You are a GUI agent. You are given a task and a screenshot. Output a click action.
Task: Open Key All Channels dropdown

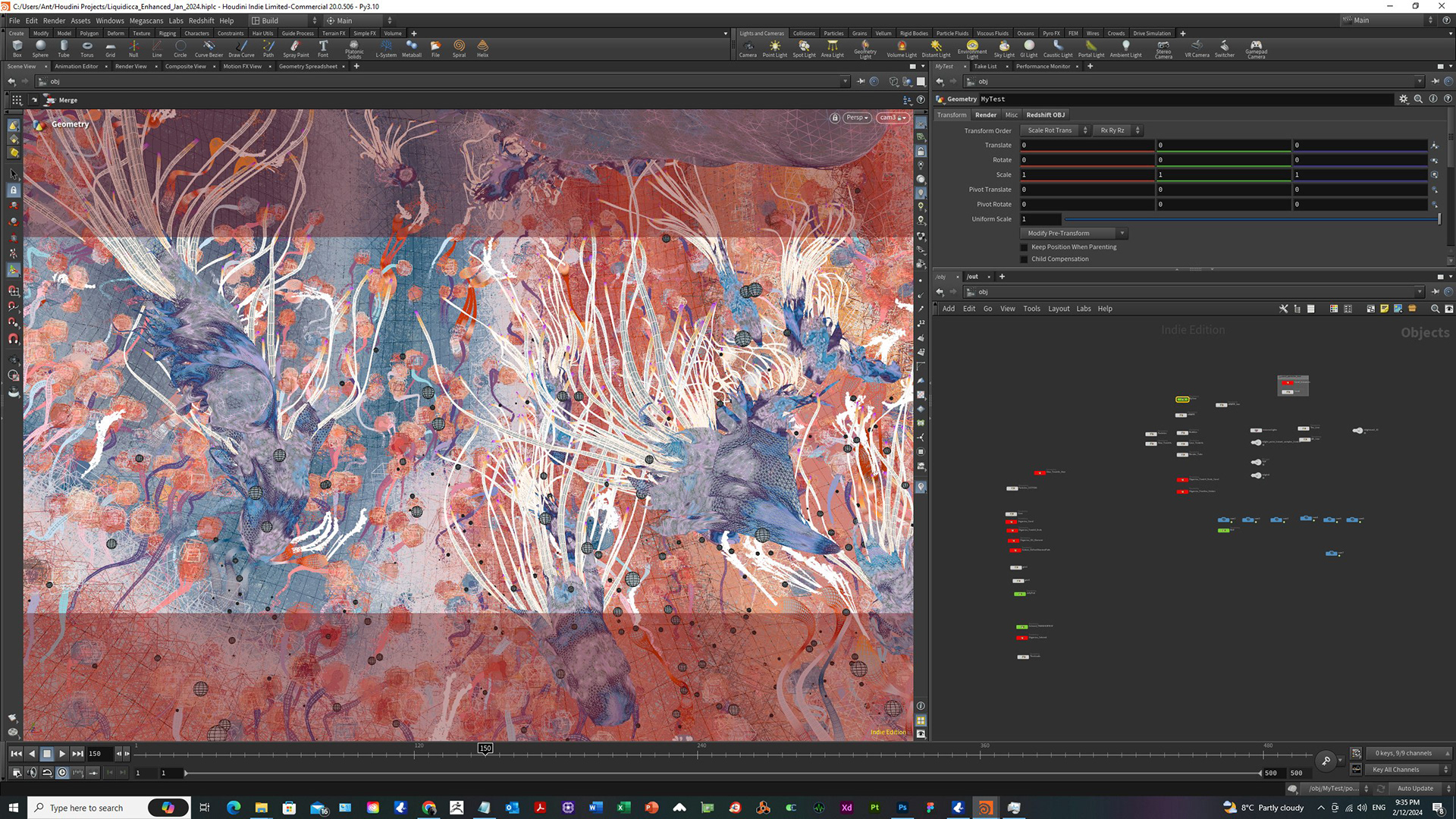click(1407, 770)
